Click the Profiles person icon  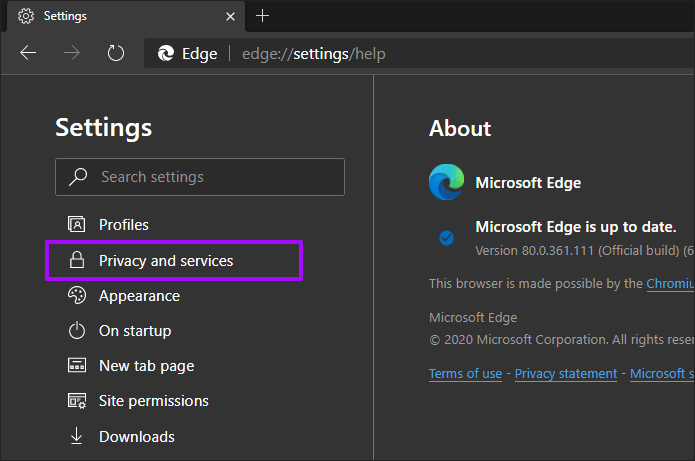point(77,224)
